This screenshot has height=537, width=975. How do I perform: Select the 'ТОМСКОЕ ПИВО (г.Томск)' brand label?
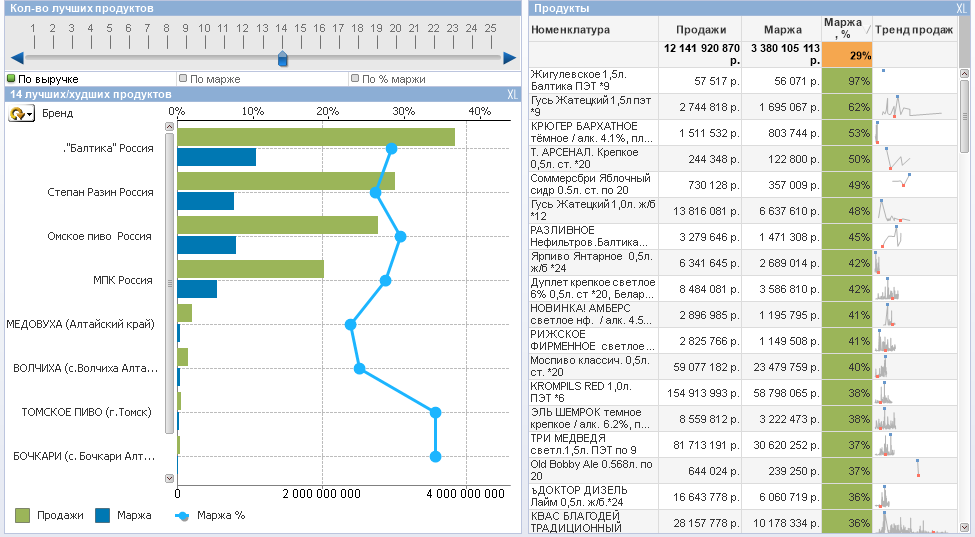pyautogui.click(x=86, y=412)
